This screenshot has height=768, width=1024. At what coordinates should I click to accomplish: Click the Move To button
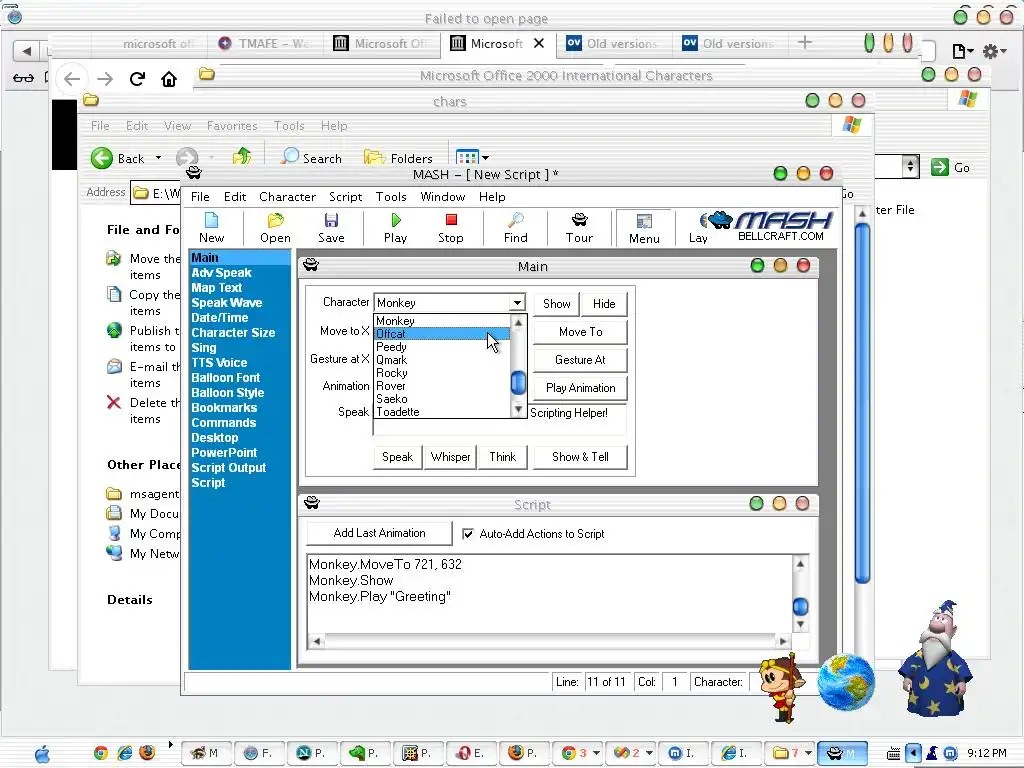tap(581, 332)
